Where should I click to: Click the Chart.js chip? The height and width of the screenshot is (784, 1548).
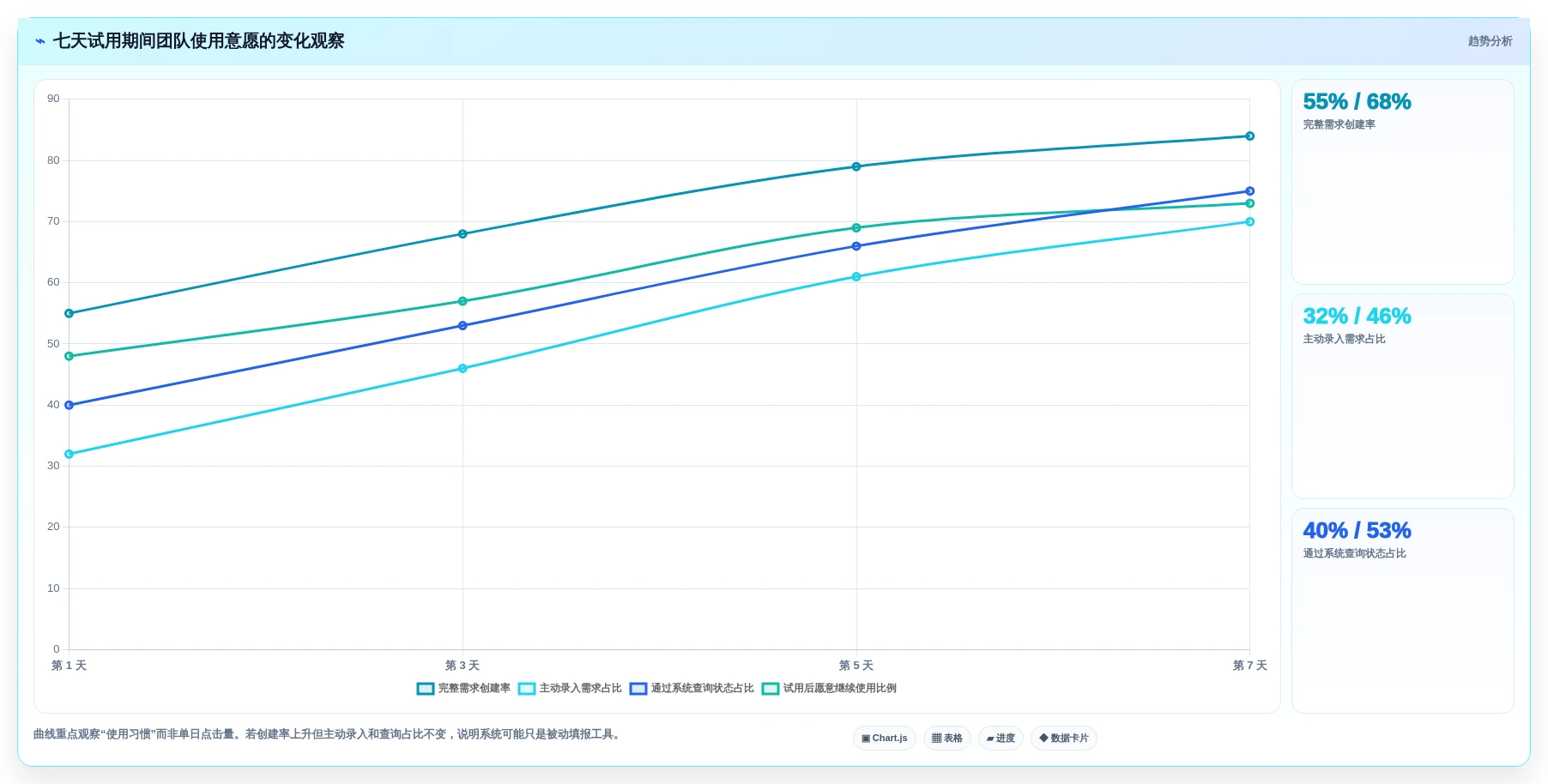coord(884,738)
